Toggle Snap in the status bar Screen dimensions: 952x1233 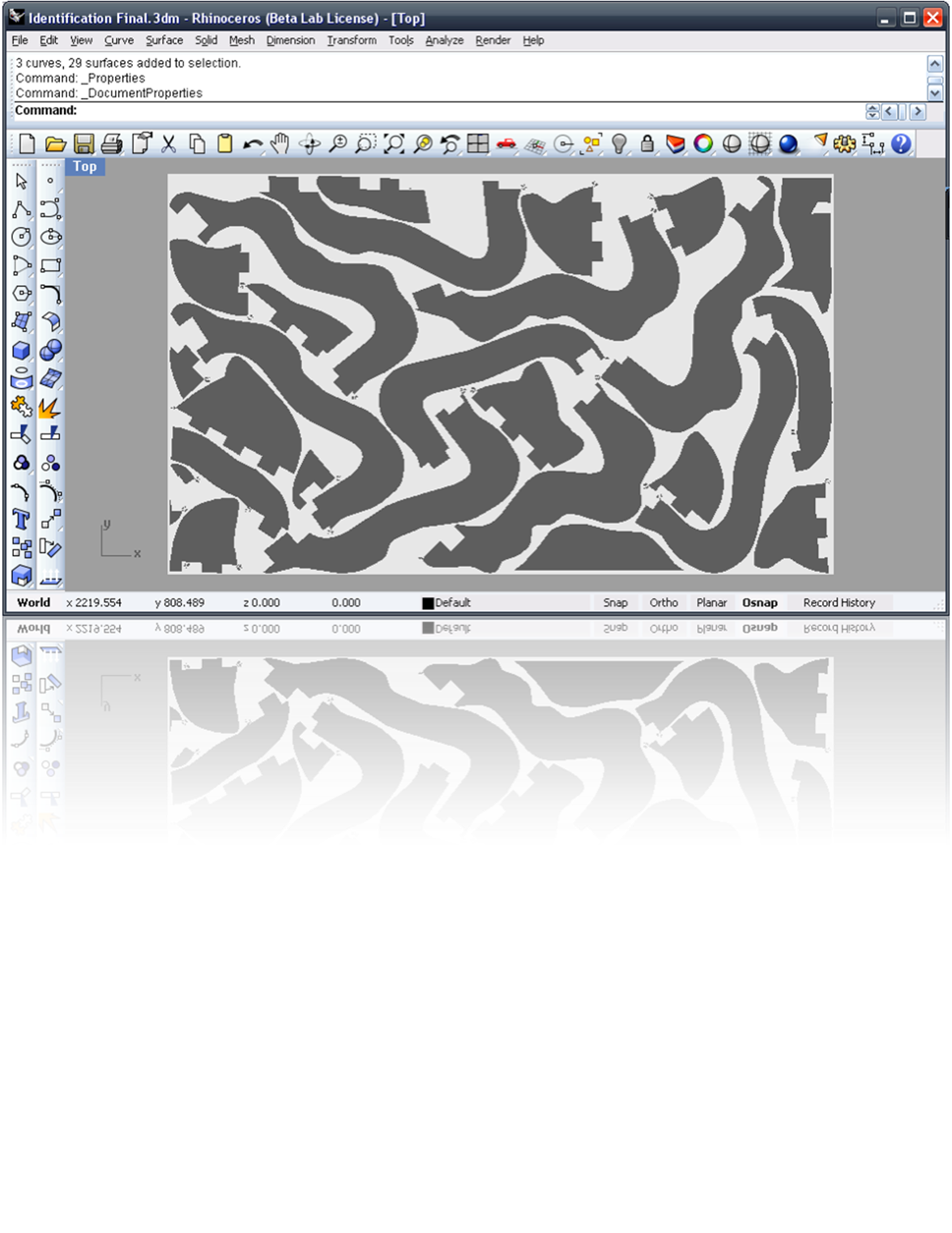pyautogui.click(x=615, y=603)
